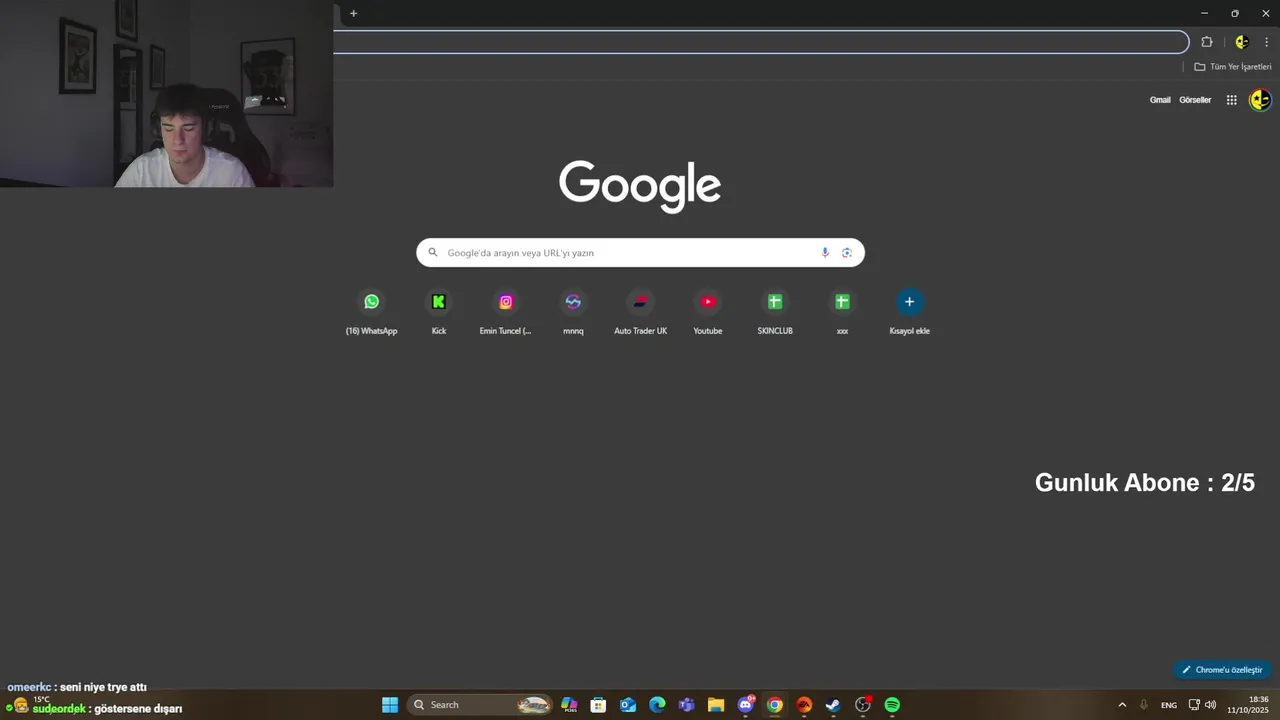Viewport: 1280px width, 720px height.
Task: Open Spotify from the taskbar
Action: pos(892,705)
